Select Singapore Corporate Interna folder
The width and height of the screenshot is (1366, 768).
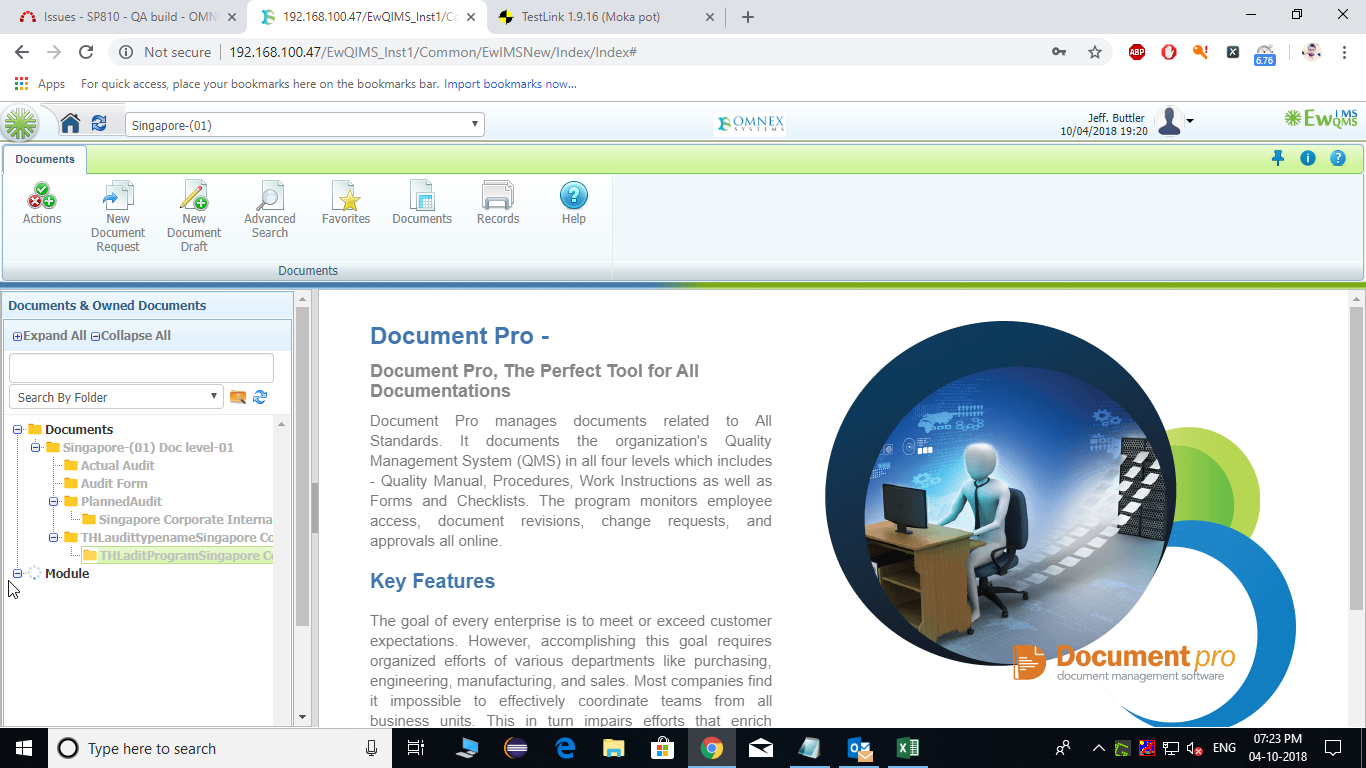[x=185, y=519]
